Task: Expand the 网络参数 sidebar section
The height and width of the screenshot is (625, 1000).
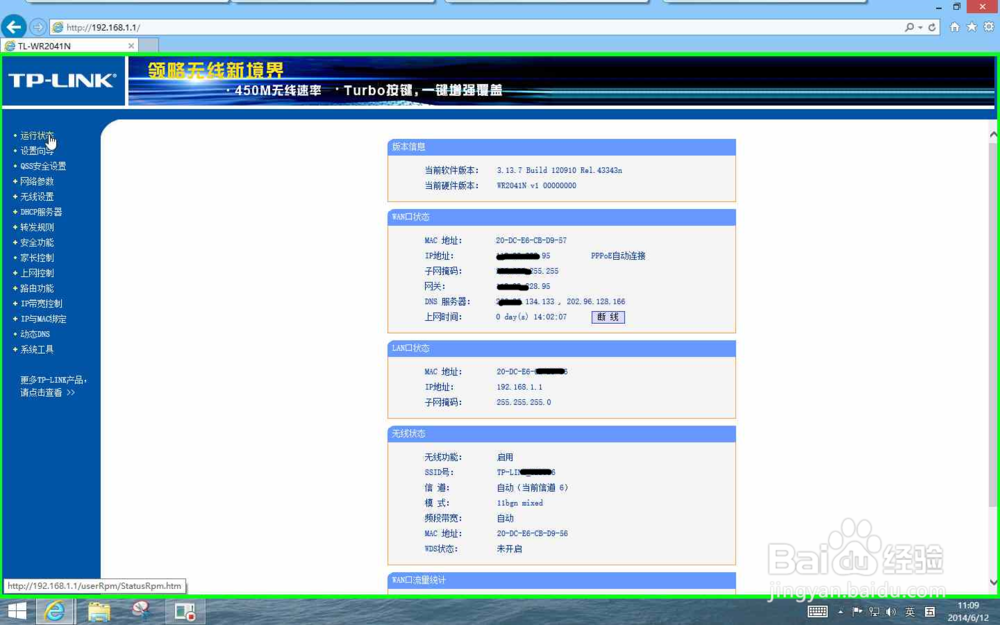Action: pos(38,181)
